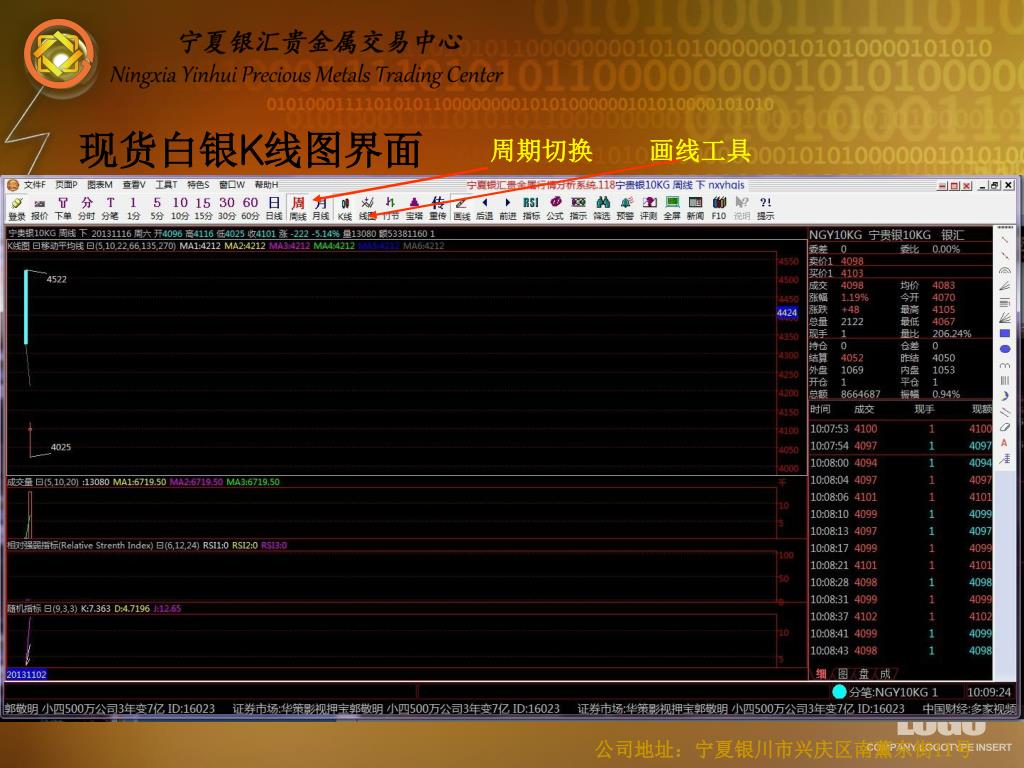1024x768 pixels.
Task: Switch to 日线 daily chart
Action: point(274,208)
